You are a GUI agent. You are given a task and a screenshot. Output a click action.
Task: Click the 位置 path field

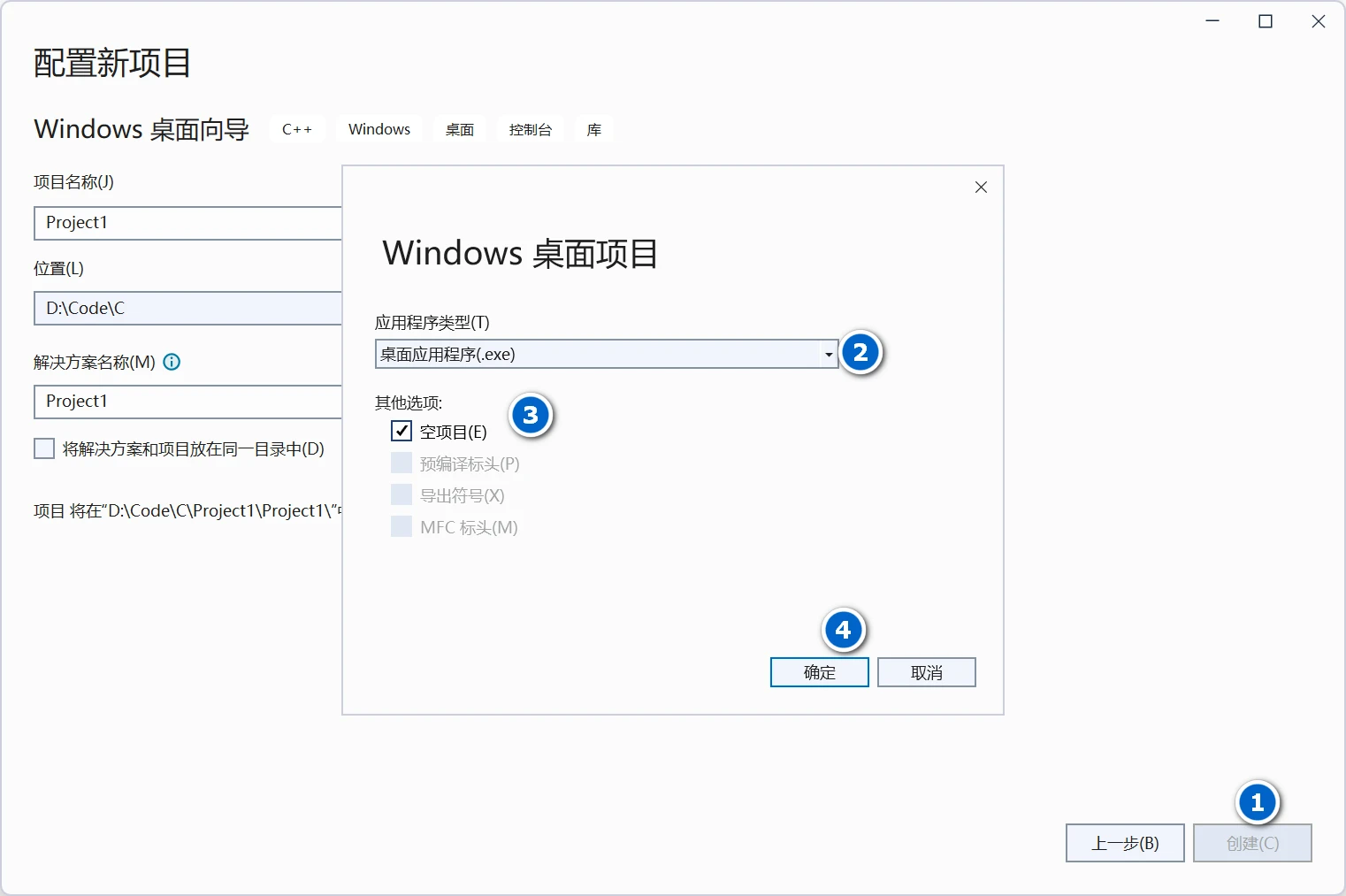pos(187,308)
